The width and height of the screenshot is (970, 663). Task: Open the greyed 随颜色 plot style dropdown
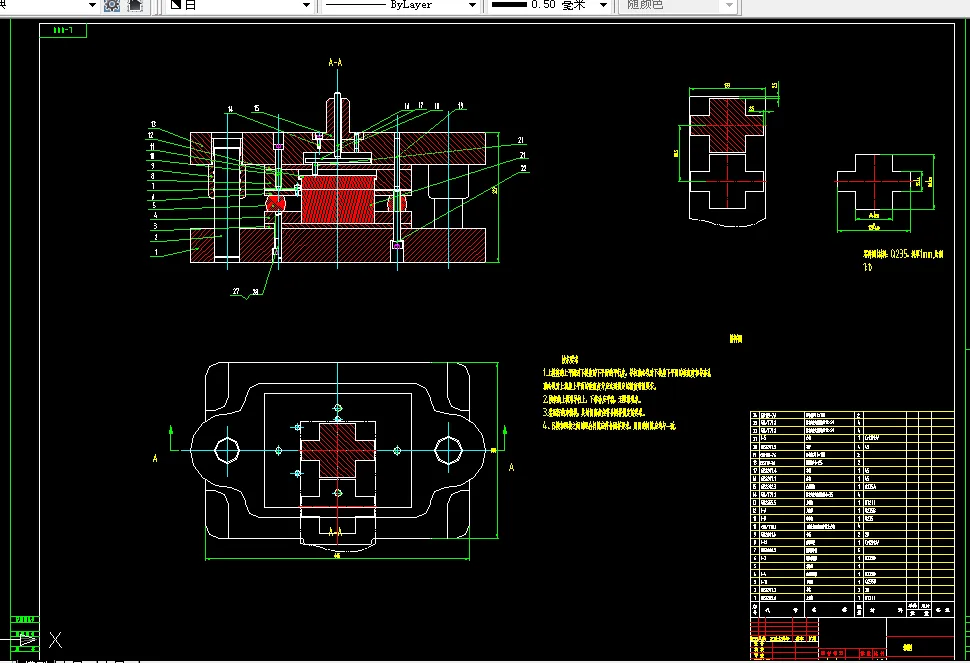coord(679,5)
